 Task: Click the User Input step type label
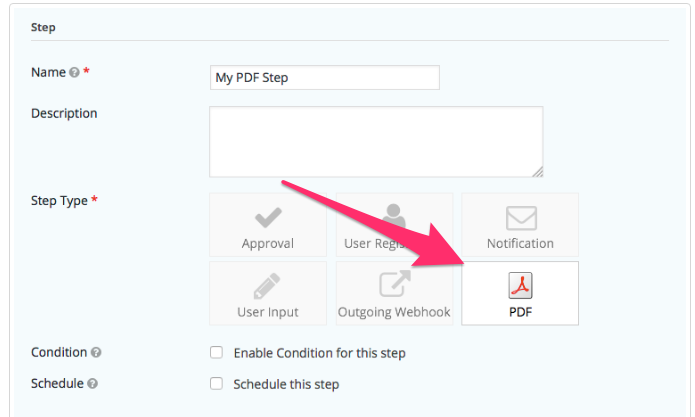[x=268, y=312]
